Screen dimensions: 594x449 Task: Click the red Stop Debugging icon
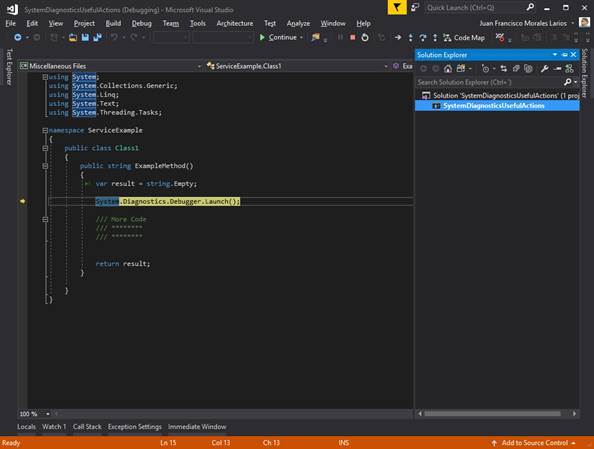coord(353,37)
